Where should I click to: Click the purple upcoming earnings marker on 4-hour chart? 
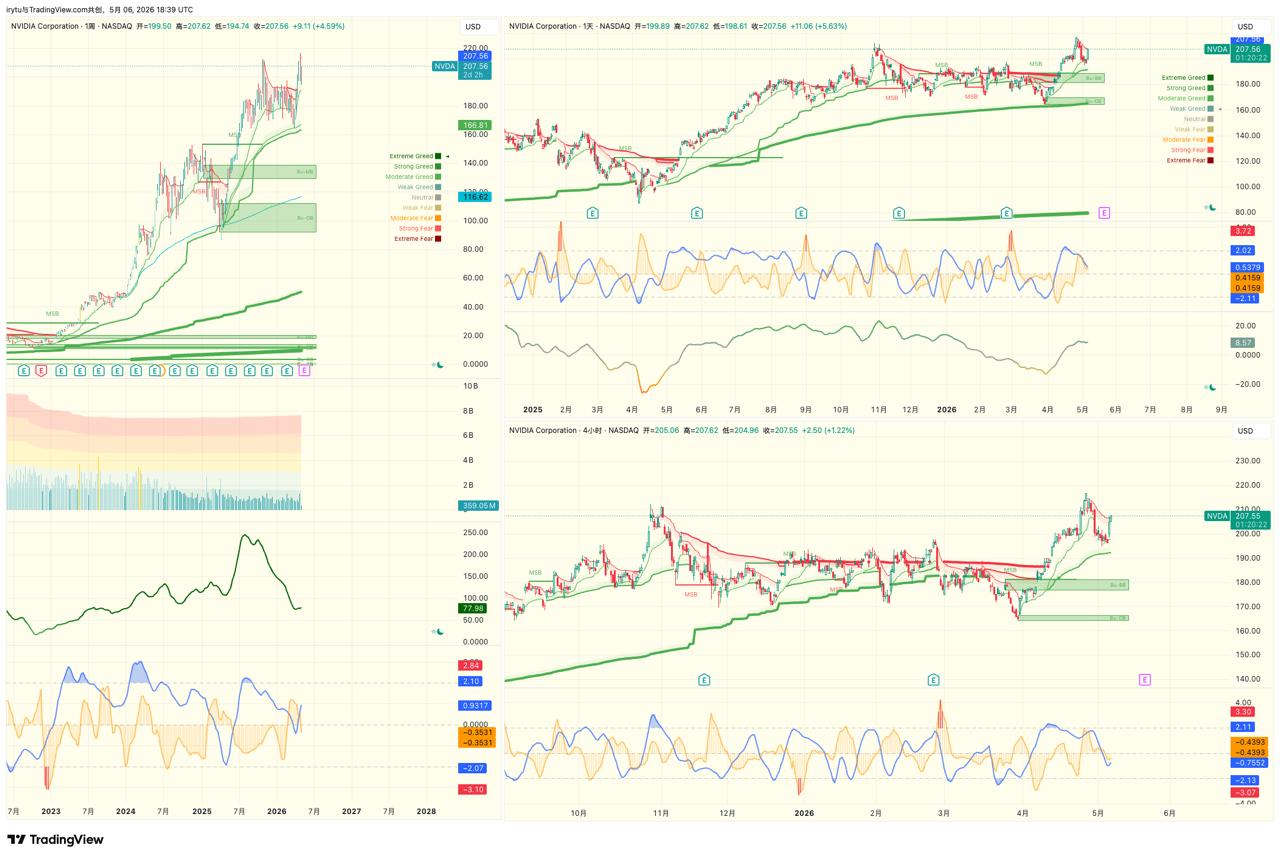pos(1145,679)
